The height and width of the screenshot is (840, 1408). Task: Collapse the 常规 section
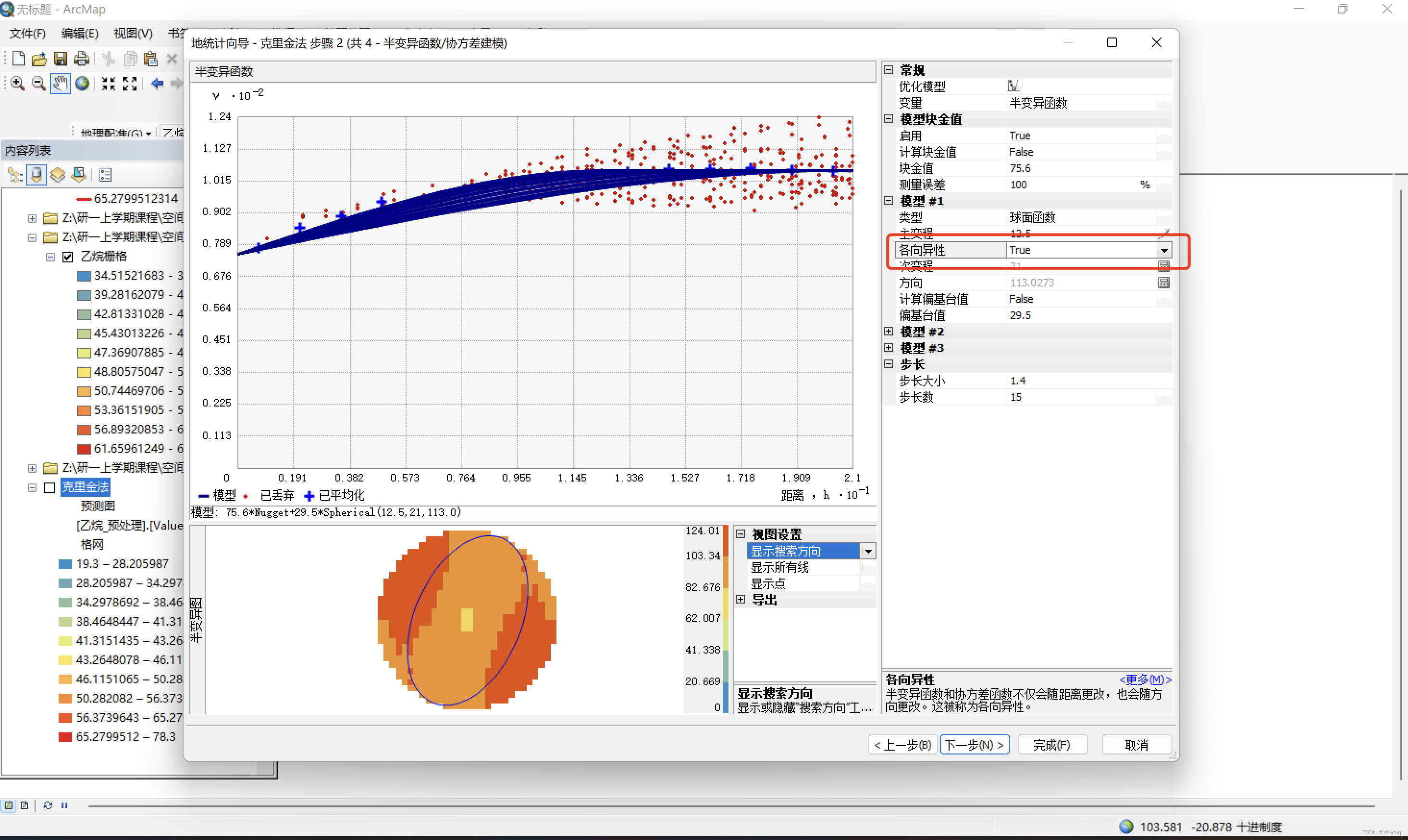tap(889, 70)
